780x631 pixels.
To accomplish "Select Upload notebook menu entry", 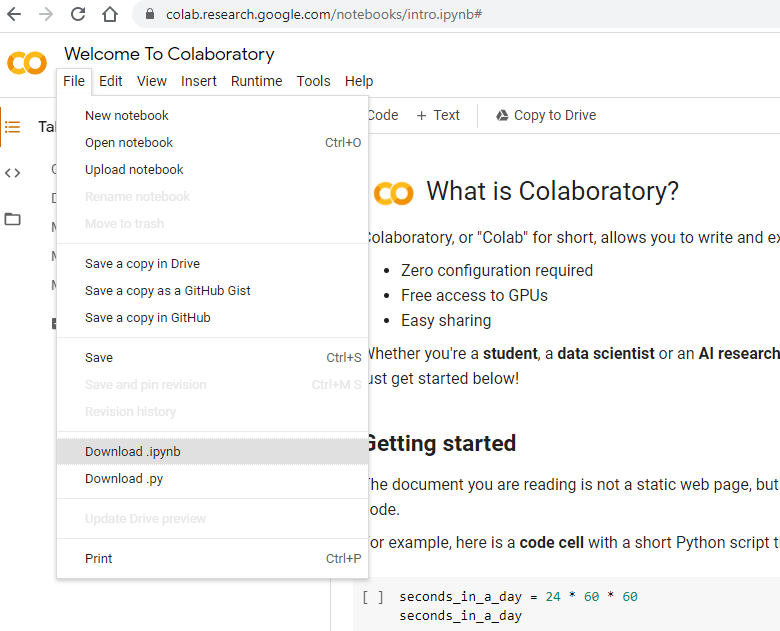I will click(212, 170).
